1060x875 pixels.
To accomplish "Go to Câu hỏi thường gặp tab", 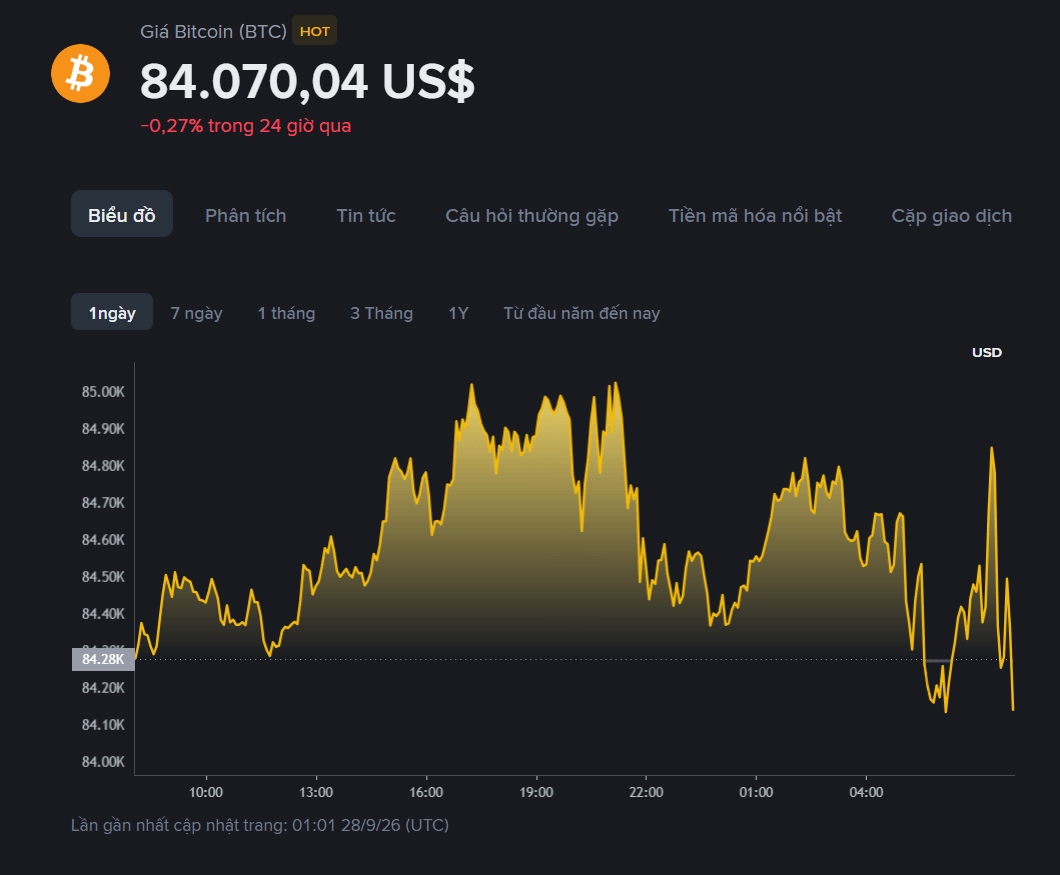I will (x=532, y=216).
